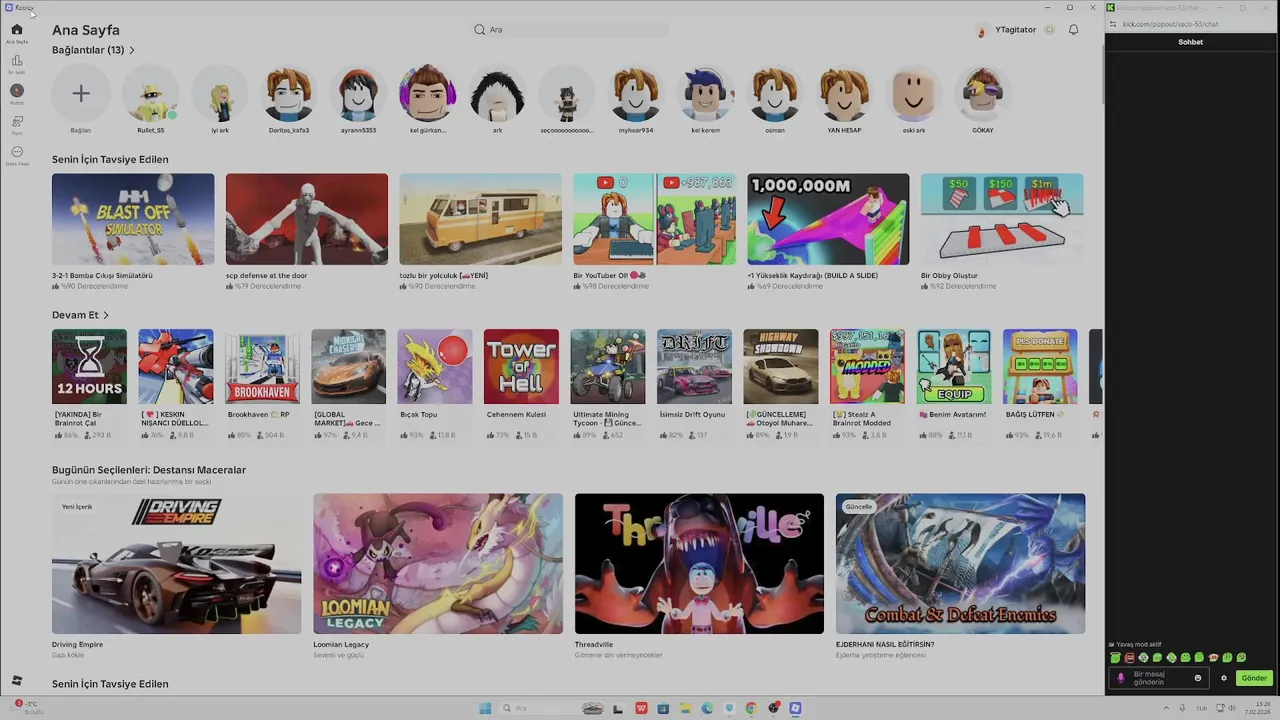The width and height of the screenshot is (1280, 720).
Task: Click the Bağlan plus circle to add connection
Action: click(81, 94)
